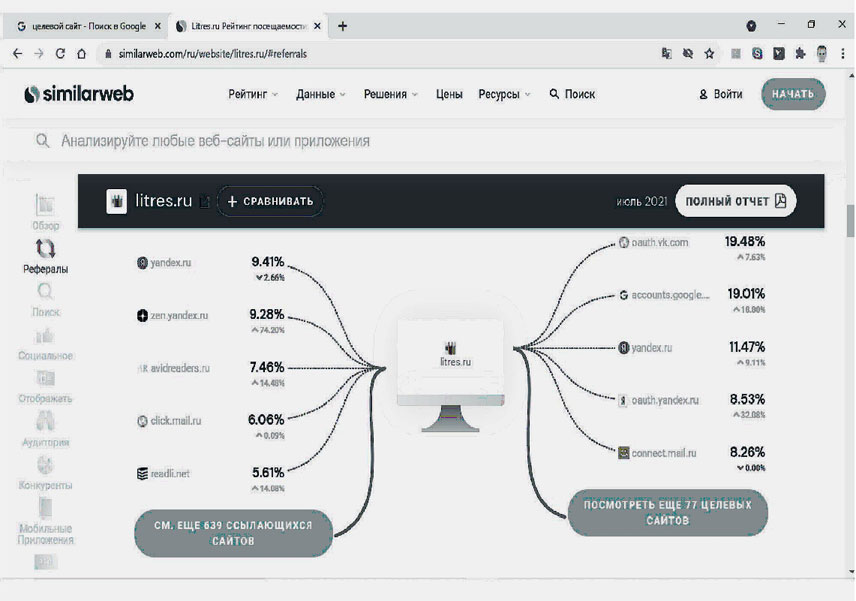
Task: Open the Обзор sidebar icon
Action: click(45, 209)
